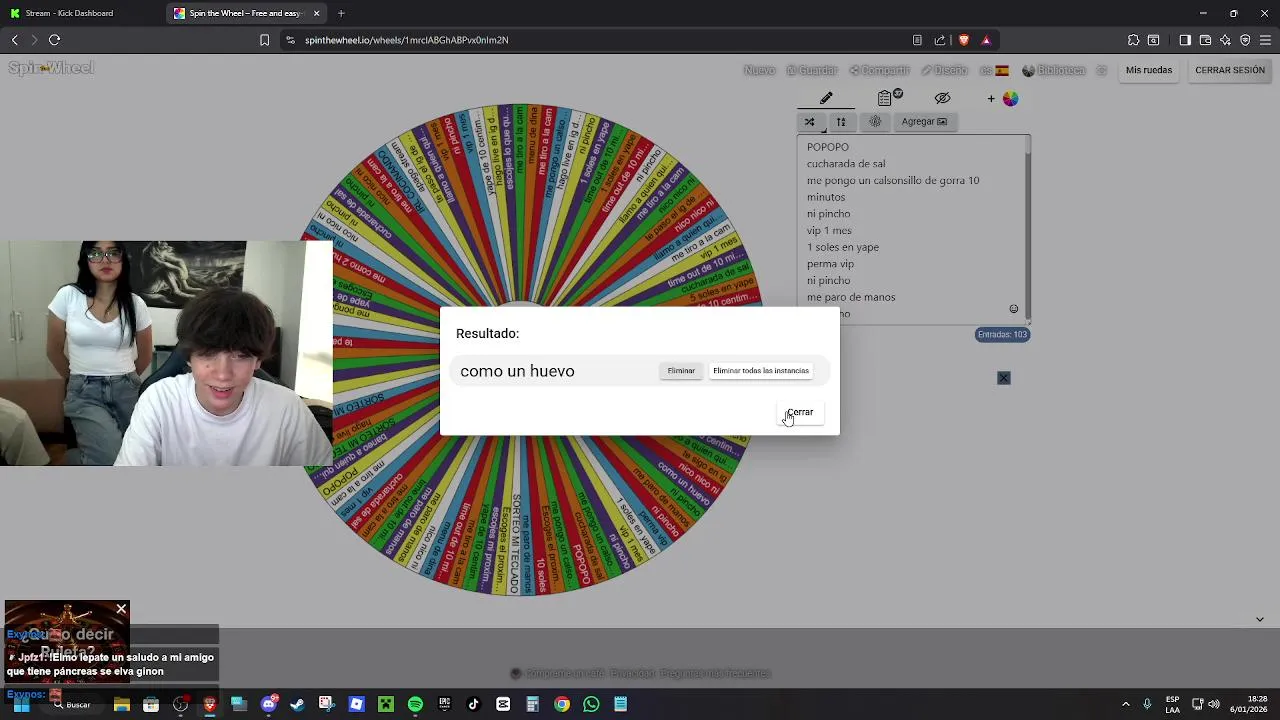1280x720 pixels.
Task: Click Eliminar todas las instancias button
Action: click(x=761, y=371)
